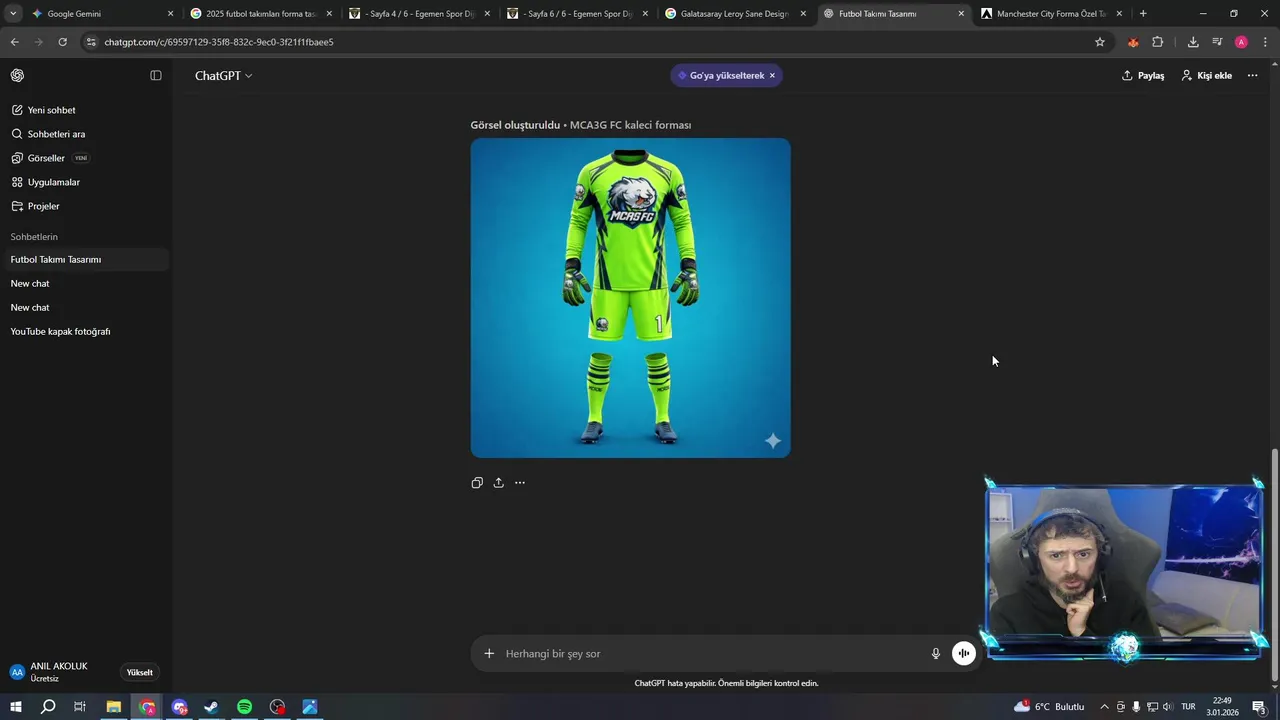Click the Paylaş share button
The height and width of the screenshot is (720, 1280).
(1143, 75)
